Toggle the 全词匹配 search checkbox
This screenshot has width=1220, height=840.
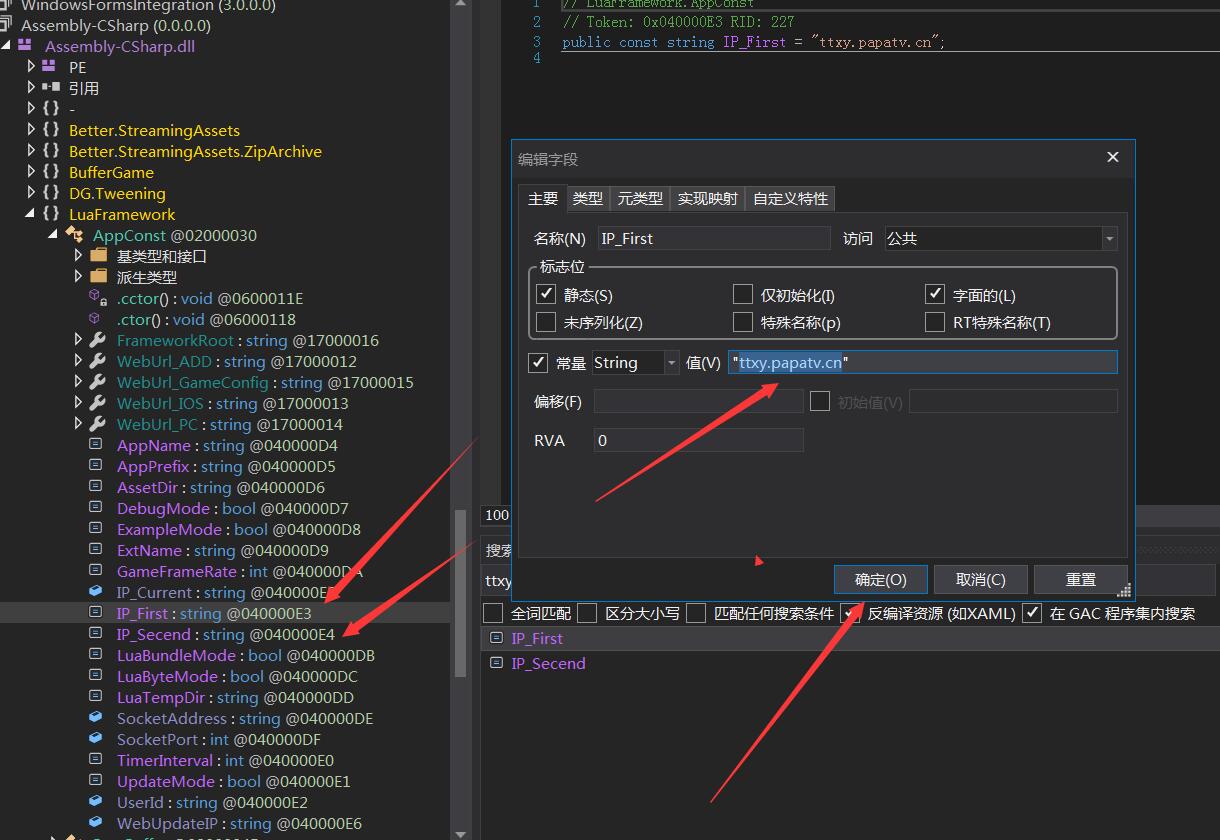point(493,613)
